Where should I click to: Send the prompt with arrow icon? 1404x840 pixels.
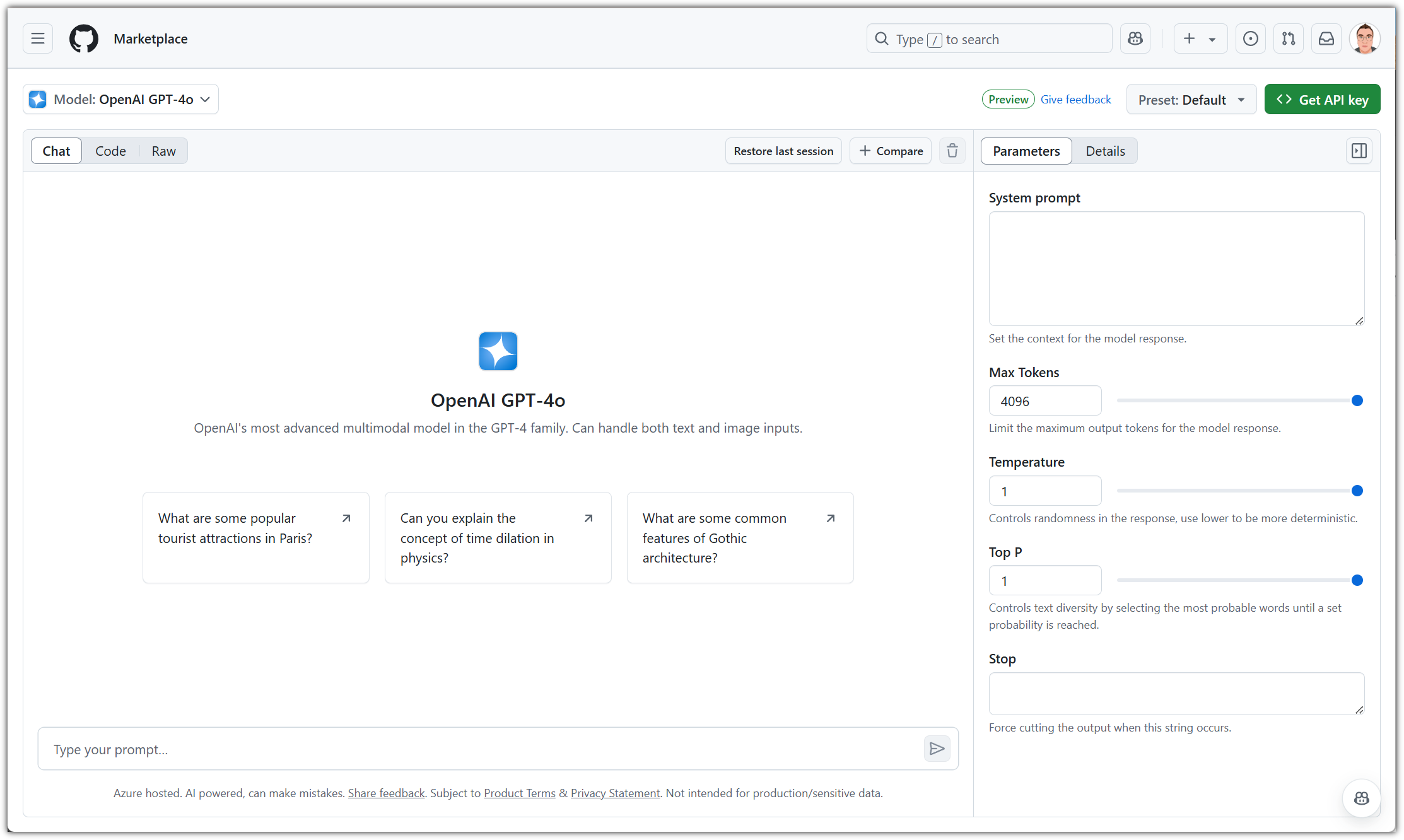tap(937, 749)
